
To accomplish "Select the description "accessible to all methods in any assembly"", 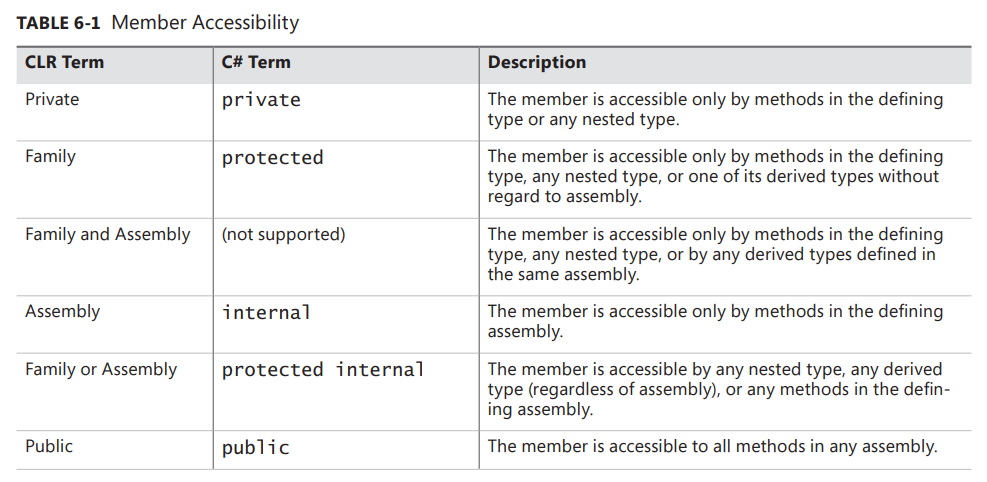I will click(x=712, y=447).
